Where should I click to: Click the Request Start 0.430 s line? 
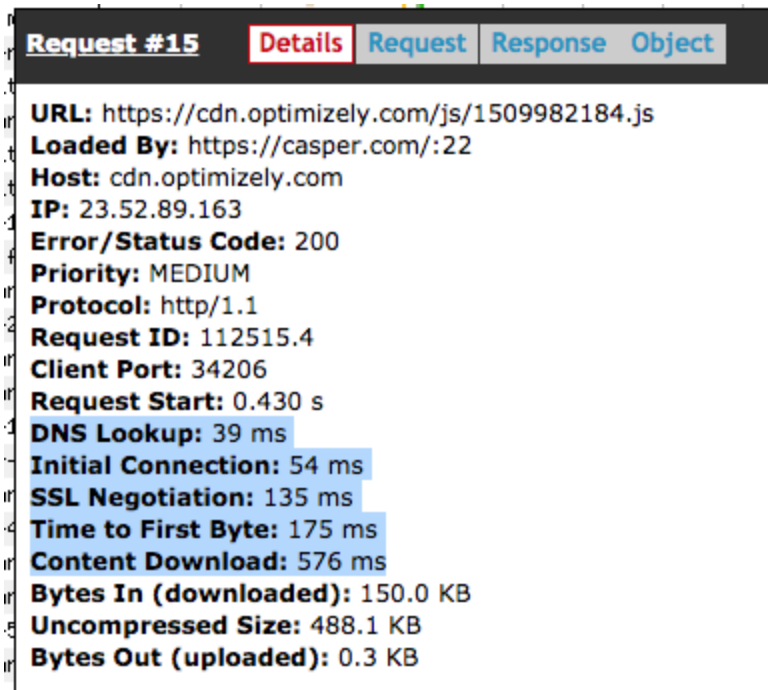pyautogui.click(x=177, y=402)
